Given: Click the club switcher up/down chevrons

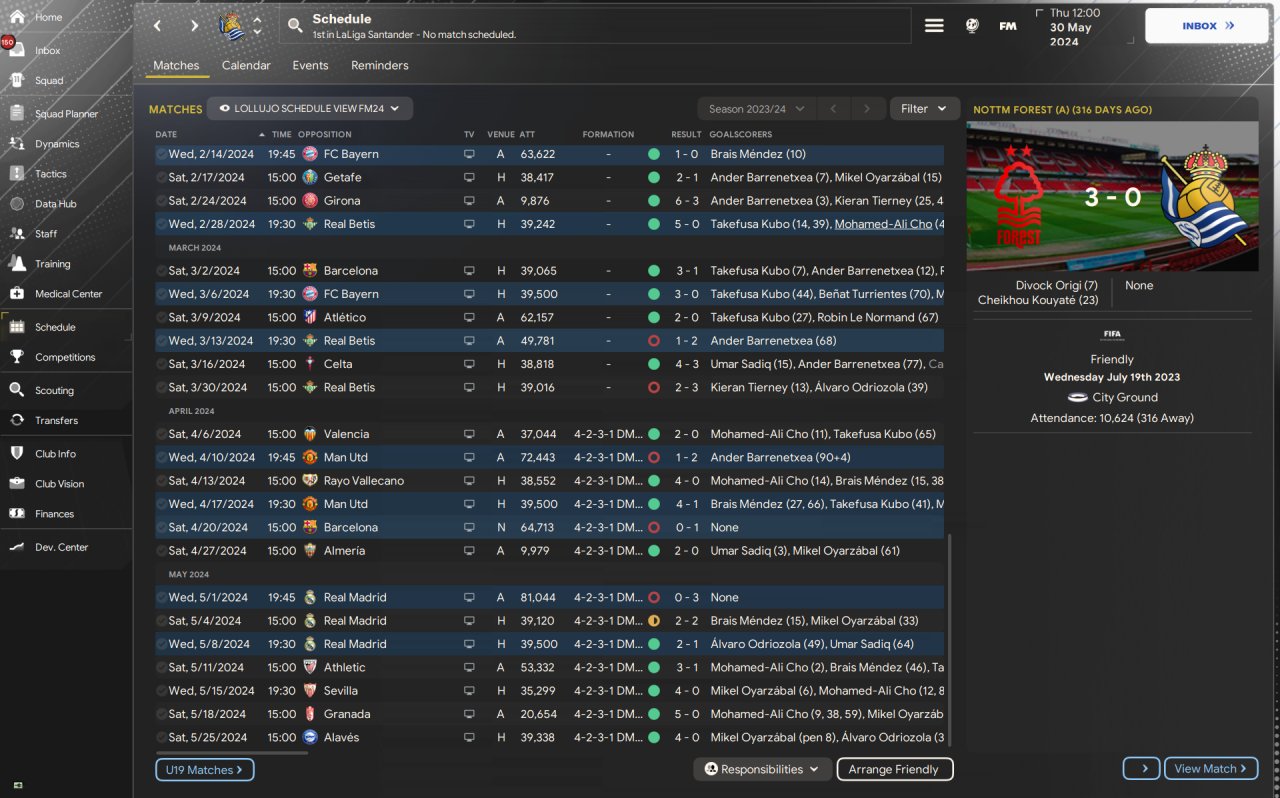Looking at the screenshot, I should [257, 26].
